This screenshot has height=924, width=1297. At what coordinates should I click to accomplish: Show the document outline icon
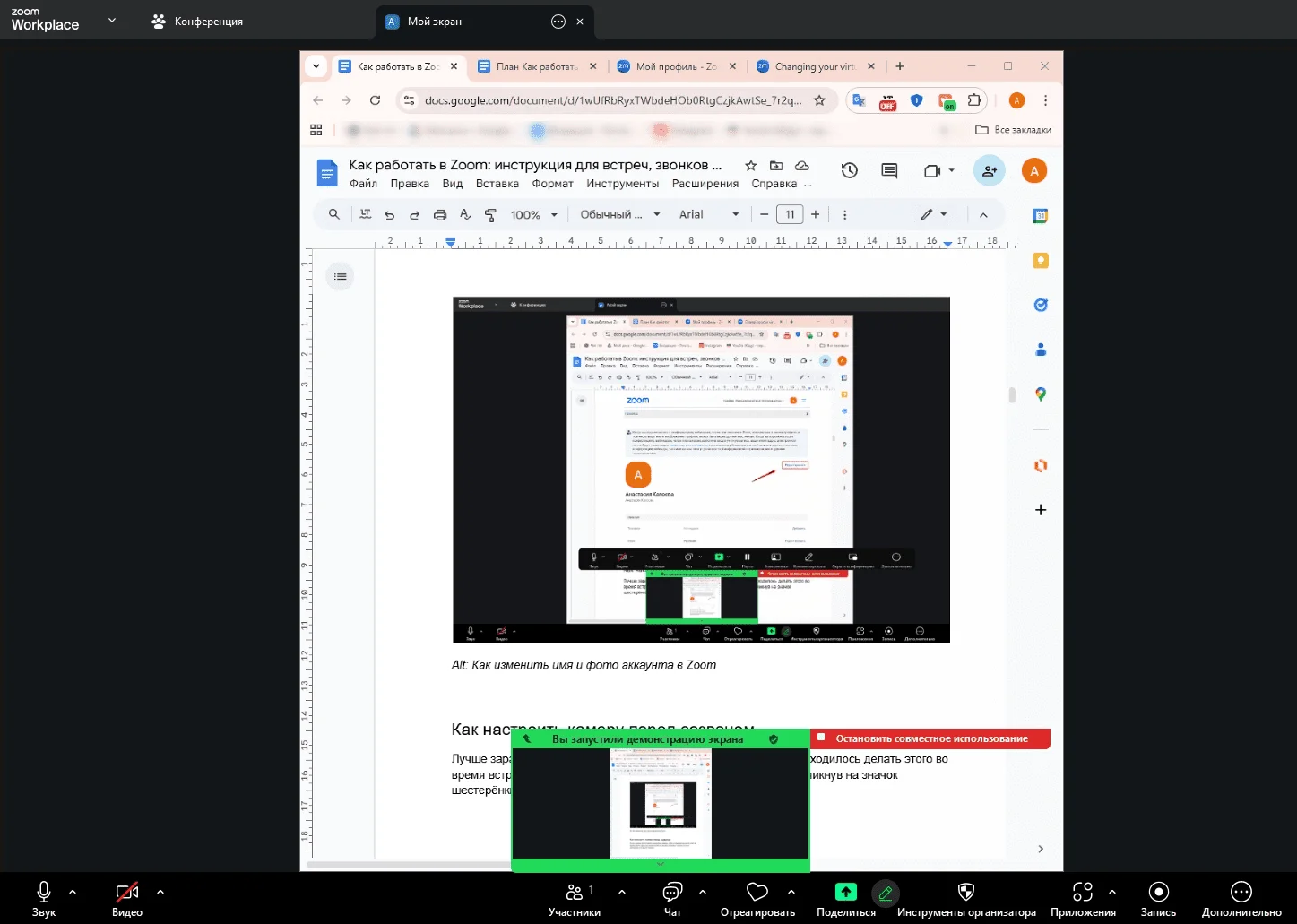point(341,276)
